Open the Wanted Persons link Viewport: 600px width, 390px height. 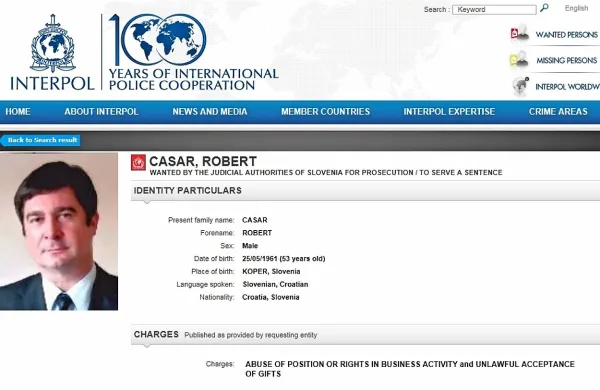[566, 35]
